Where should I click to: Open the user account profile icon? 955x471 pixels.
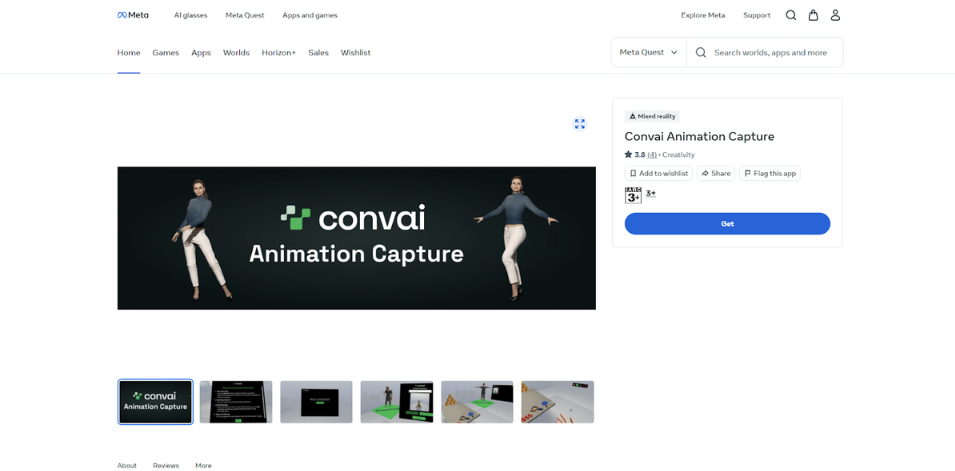click(x=835, y=15)
